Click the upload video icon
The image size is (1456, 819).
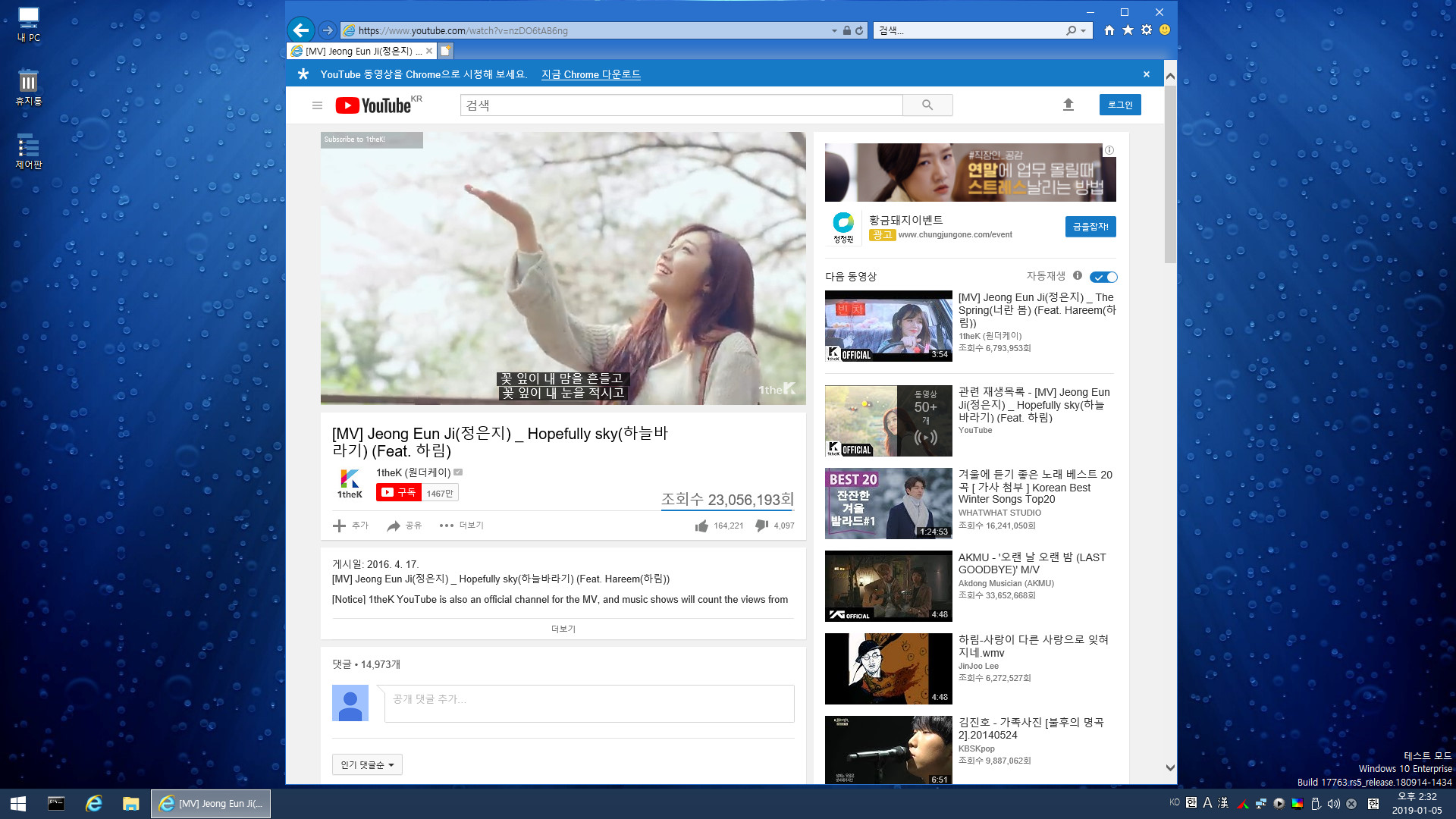pos(1068,104)
